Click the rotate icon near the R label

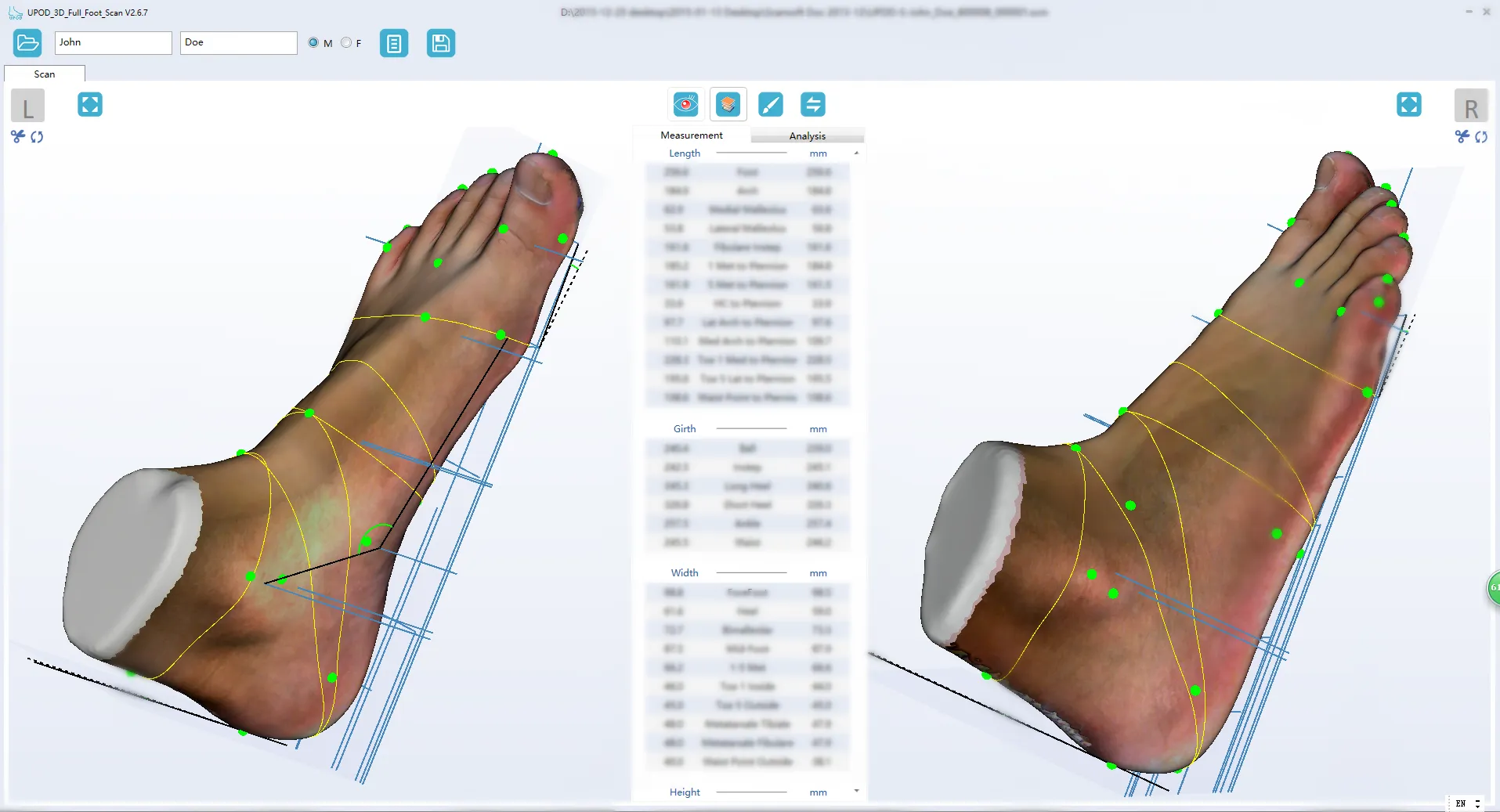tap(1483, 137)
